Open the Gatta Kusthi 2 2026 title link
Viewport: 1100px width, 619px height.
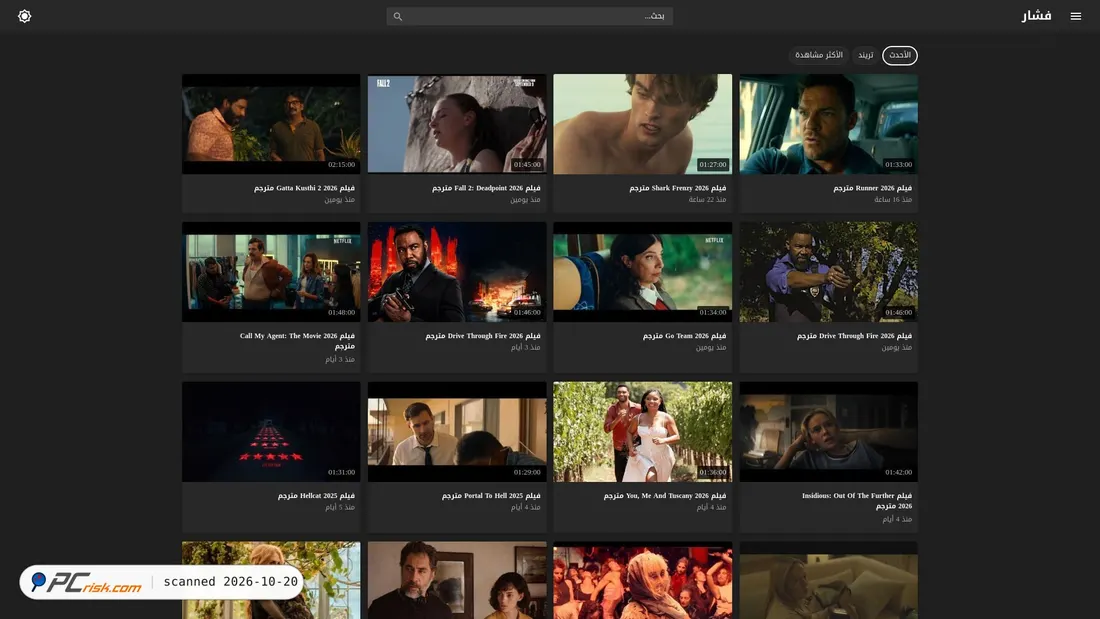[304, 188]
